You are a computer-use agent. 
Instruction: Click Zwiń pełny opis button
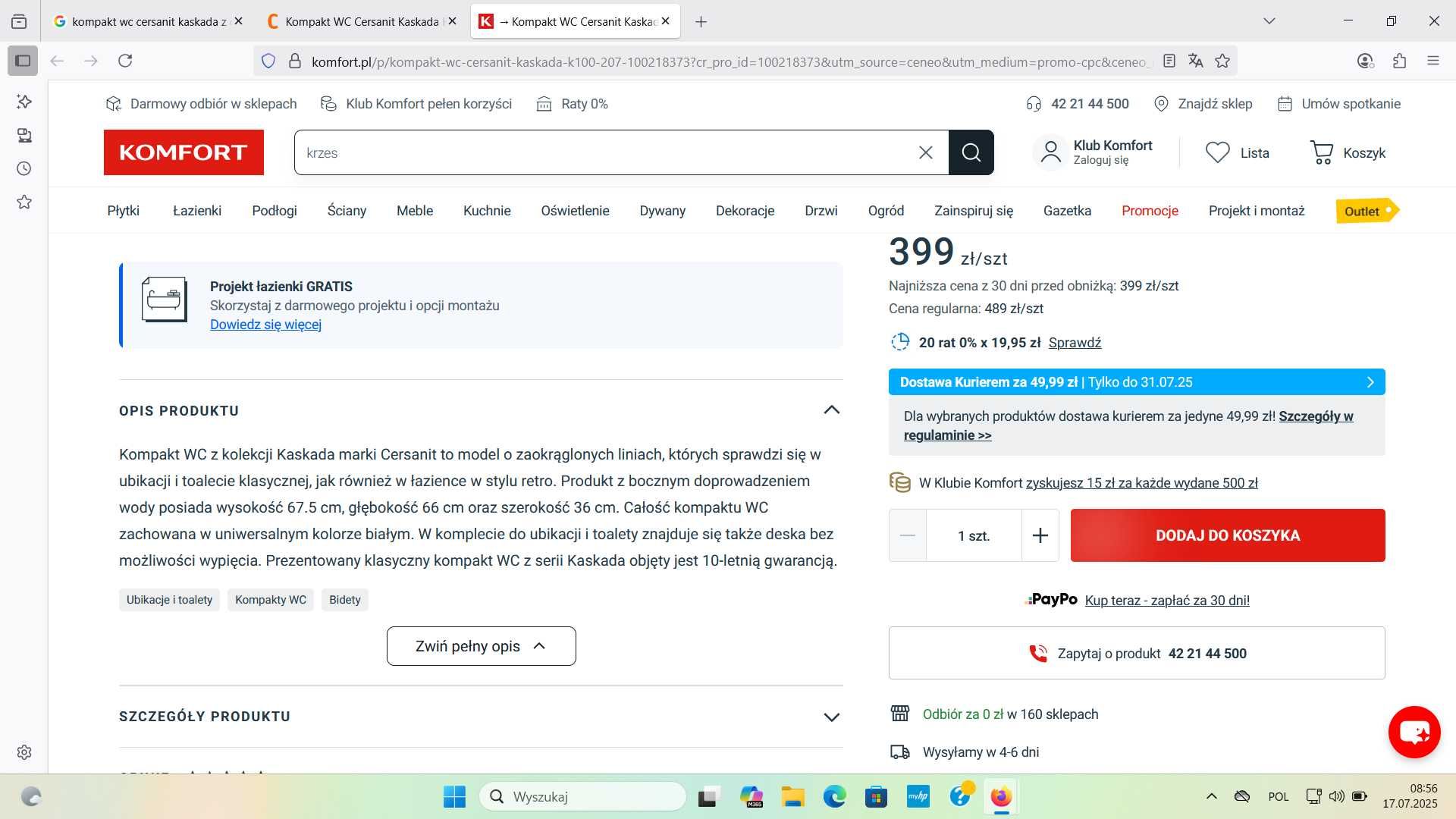pyautogui.click(x=481, y=646)
